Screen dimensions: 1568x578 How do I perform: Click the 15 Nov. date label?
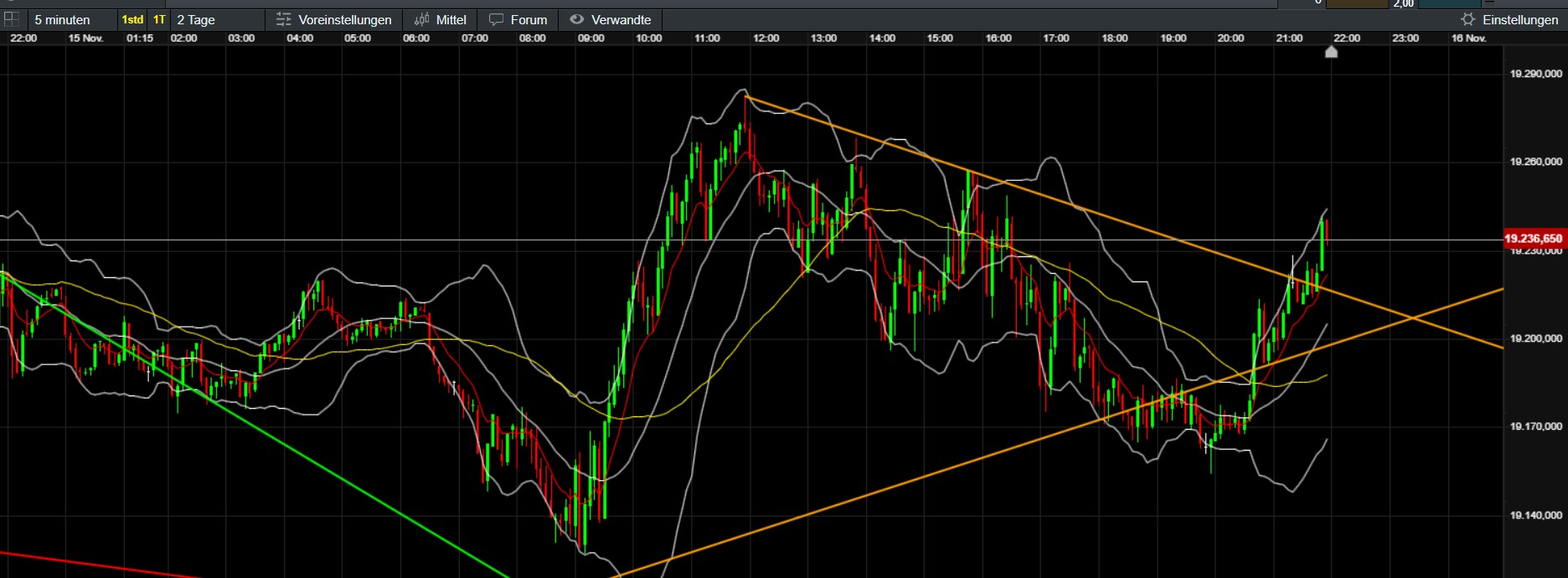tap(85, 38)
